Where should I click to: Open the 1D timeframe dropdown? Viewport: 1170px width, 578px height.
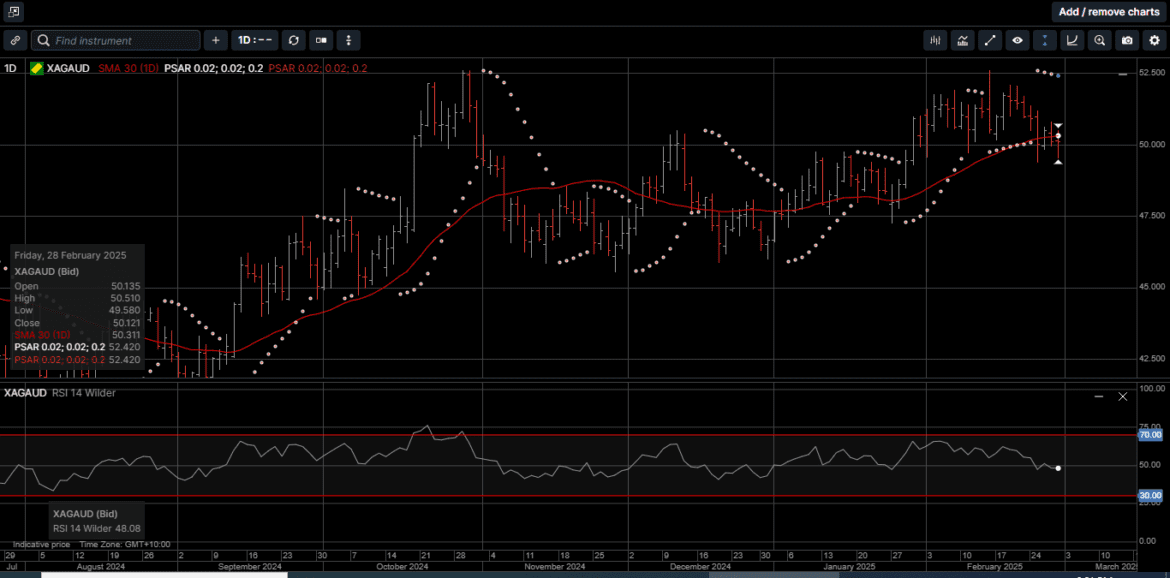click(x=254, y=41)
